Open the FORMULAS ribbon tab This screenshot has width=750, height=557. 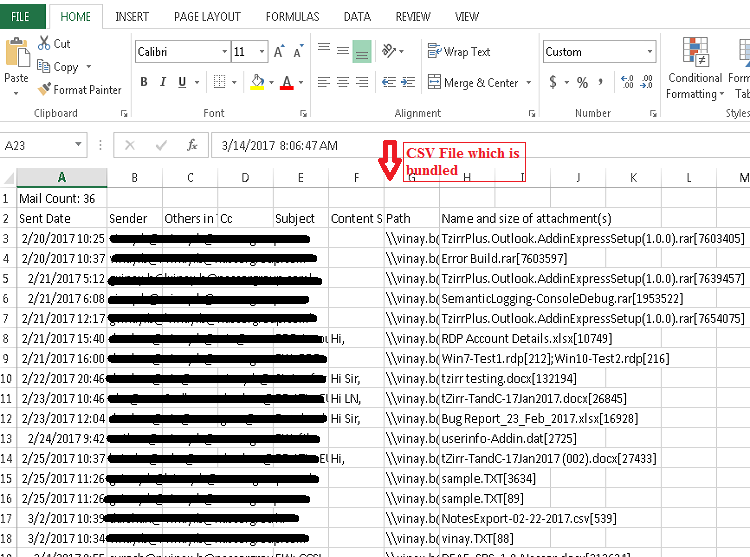pyautogui.click(x=292, y=17)
